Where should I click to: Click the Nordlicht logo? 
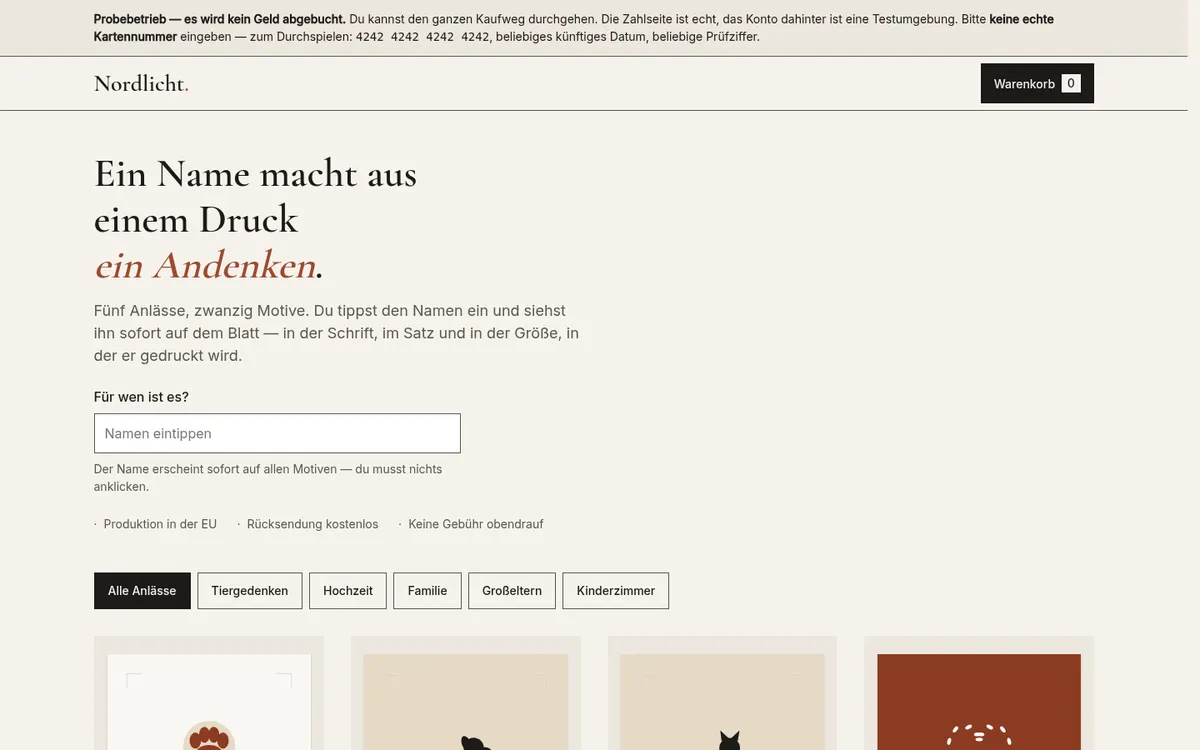pos(141,84)
